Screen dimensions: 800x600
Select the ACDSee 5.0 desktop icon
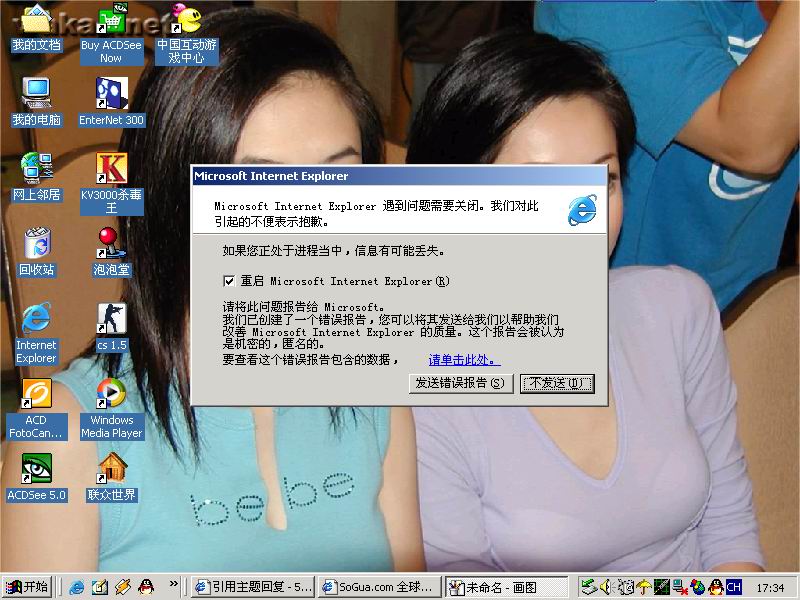pos(36,477)
